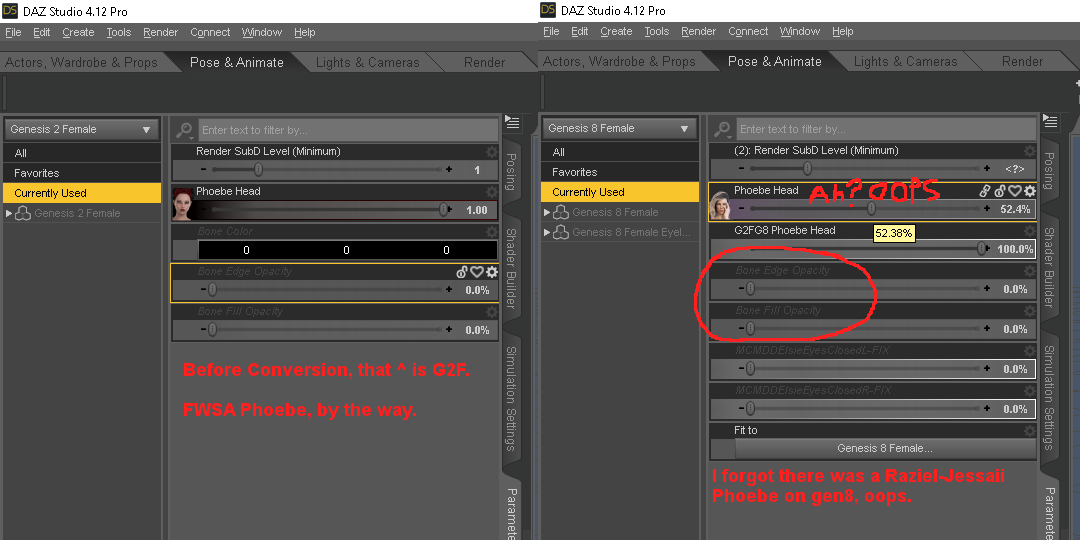Click plus on Phoebe Head slider in Genesis 8 window
1080x540 pixels.
click(x=987, y=208)
